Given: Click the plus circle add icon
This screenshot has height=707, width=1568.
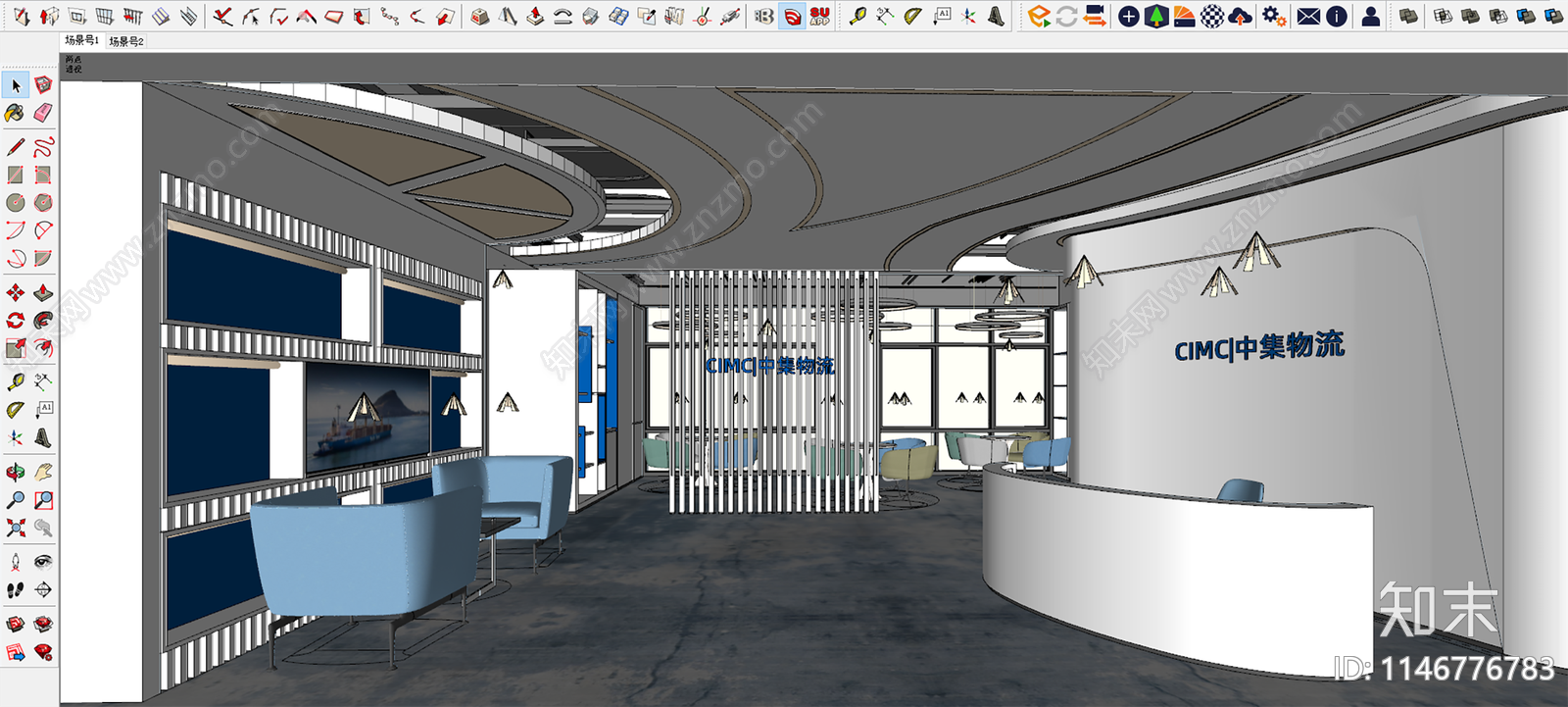Looking at the screenshot, I should 1129,16.
